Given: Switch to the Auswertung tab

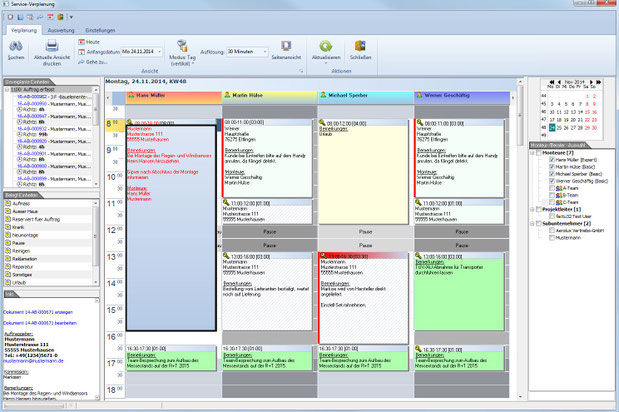Looking at the screenshot, I should tap(61, 30).
